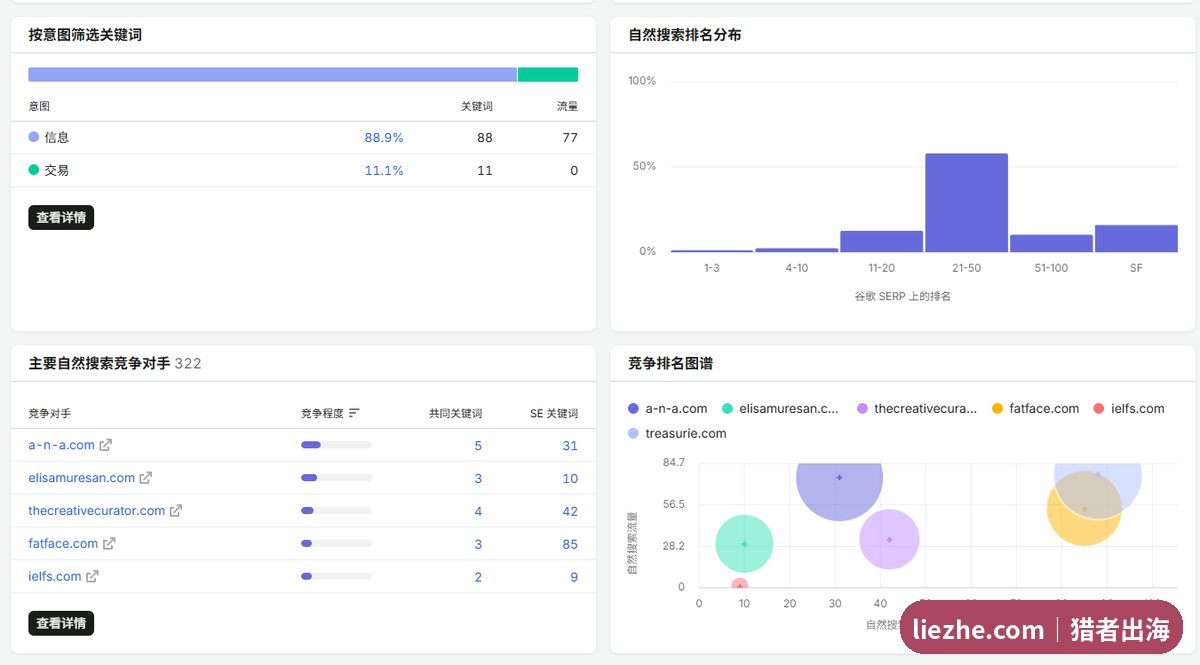The image size is (1200, 665).
Task: Click competition level bar for a-n-a.com
Action: [x=336, y=445]
